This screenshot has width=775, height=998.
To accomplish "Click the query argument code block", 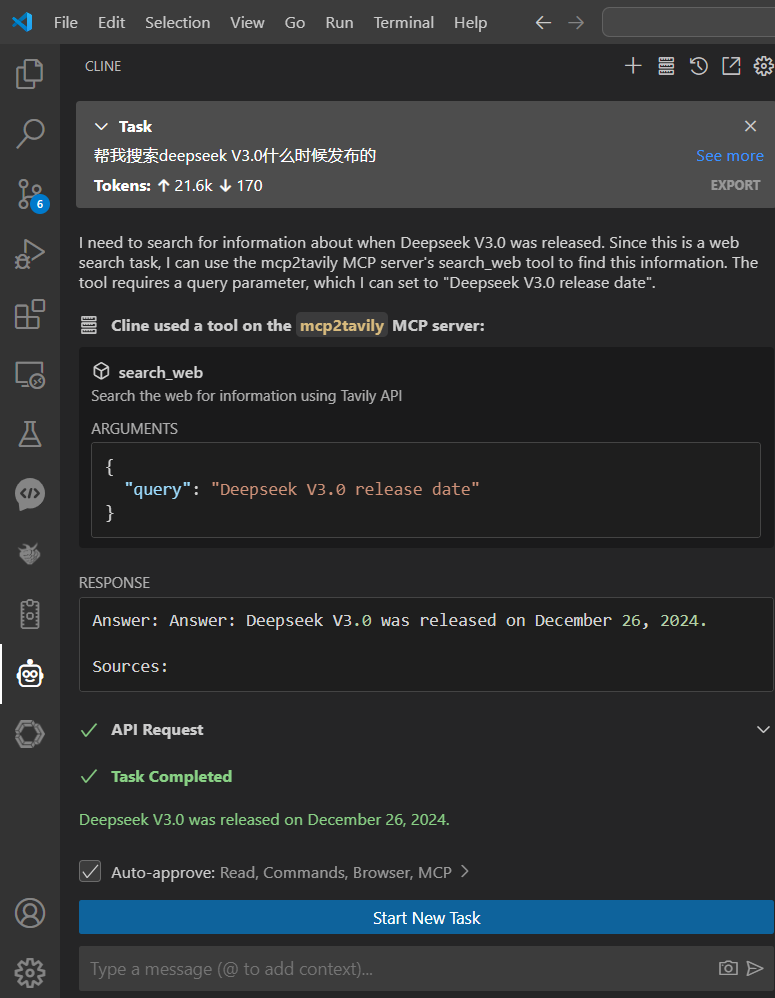I will pyautogui.click(x=426, y=489).
